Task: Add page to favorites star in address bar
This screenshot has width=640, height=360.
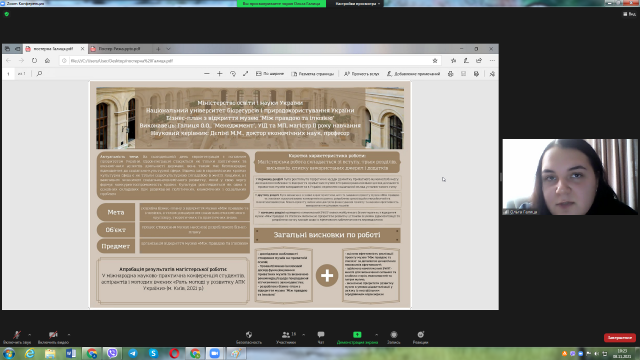Action: [435, 60]
